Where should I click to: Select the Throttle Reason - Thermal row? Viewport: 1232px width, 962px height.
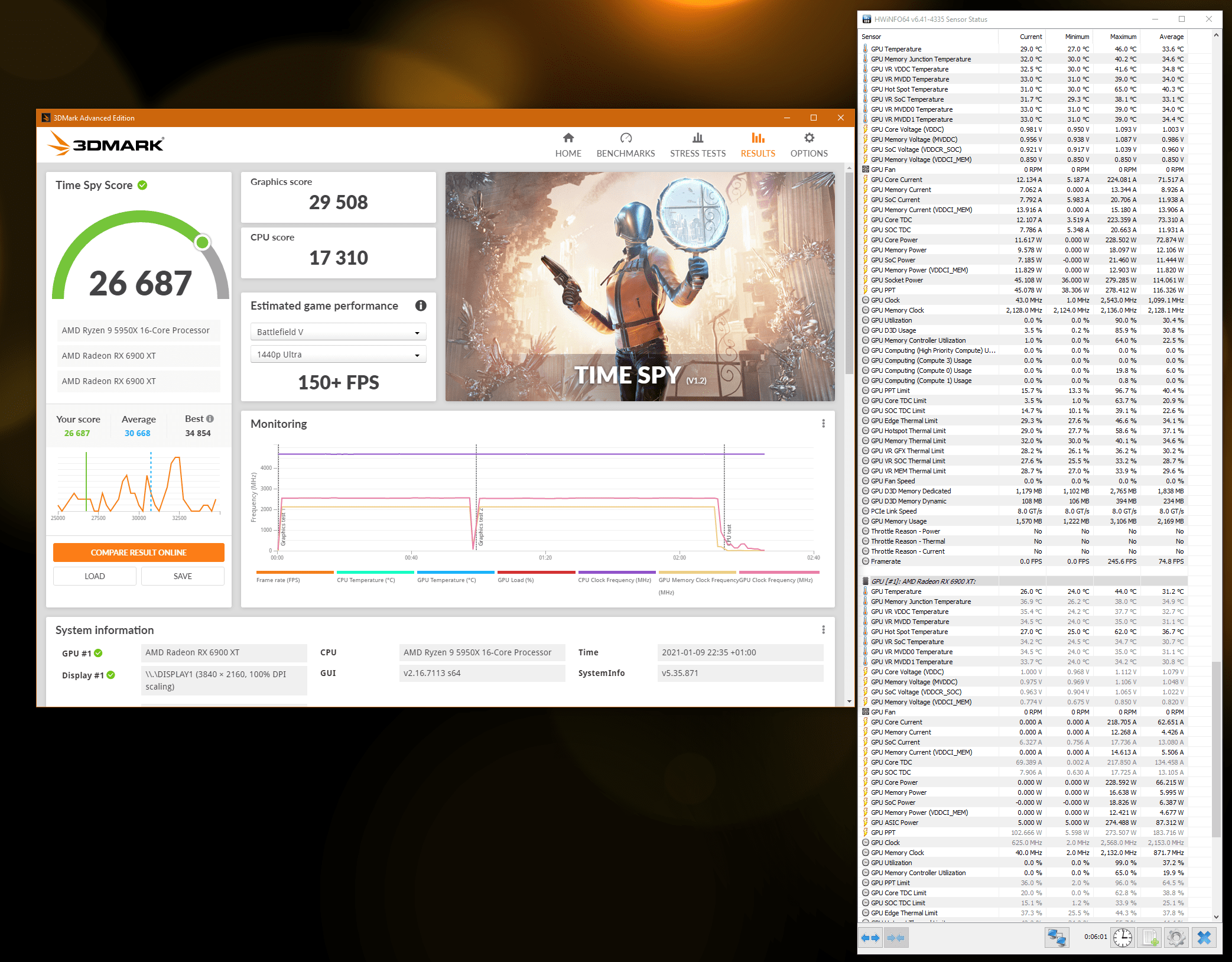(1024, 541)
